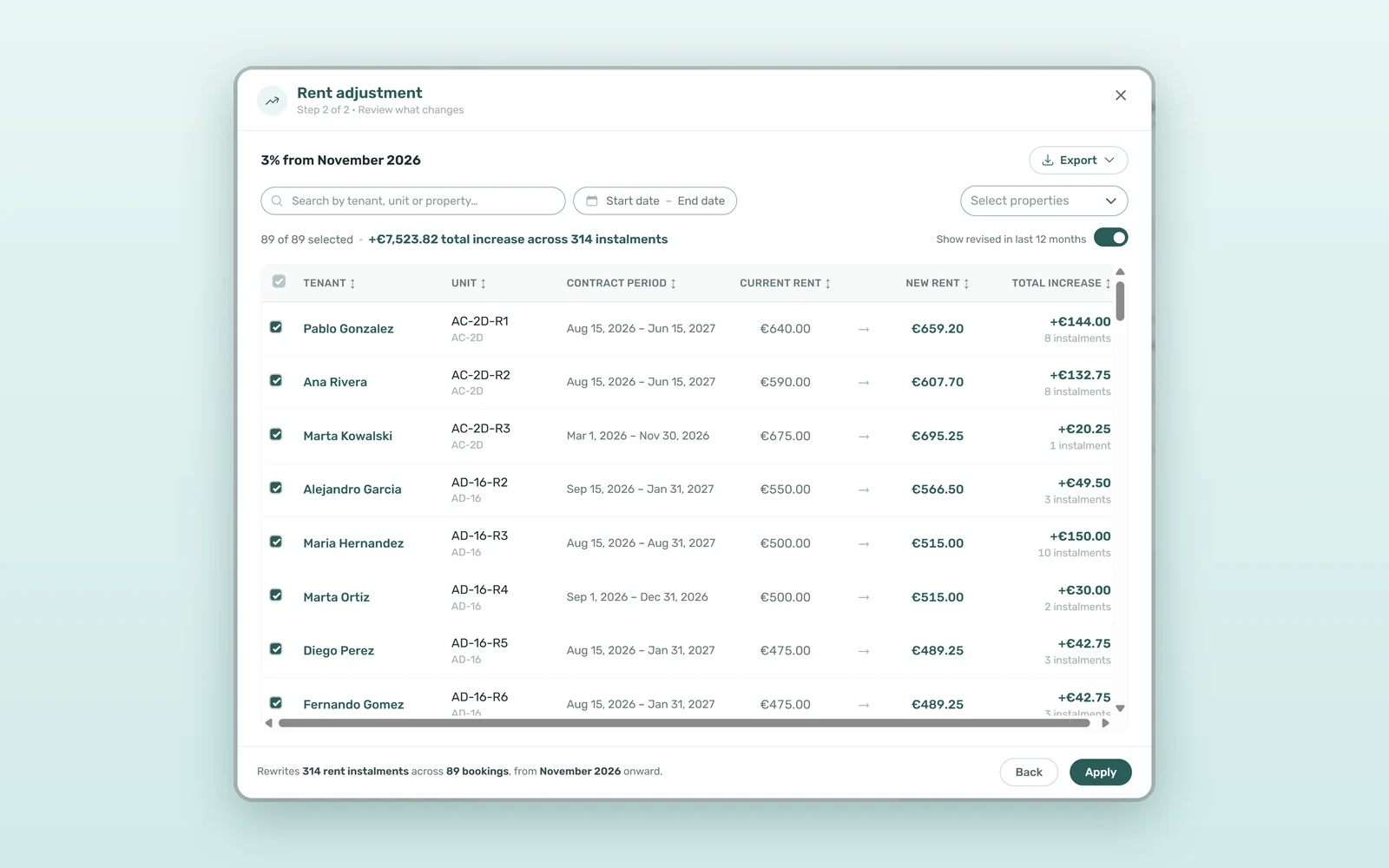Click tenant name Pablo Gonzalez

click(348, 329)
